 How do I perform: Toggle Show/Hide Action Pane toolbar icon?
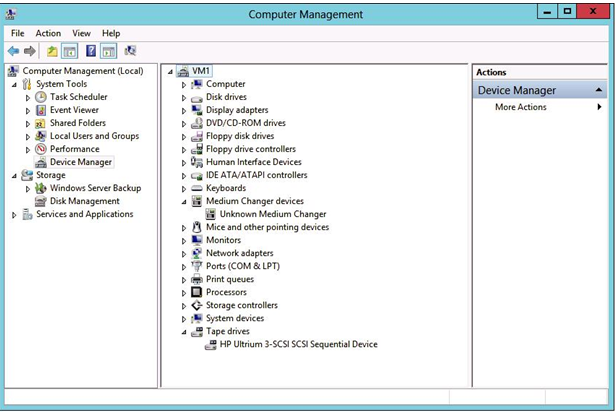tap(109, 51)
